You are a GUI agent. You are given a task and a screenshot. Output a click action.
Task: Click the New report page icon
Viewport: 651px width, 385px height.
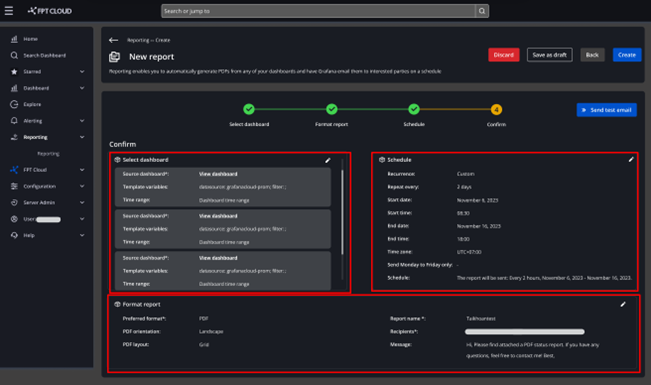click(x=115, y=56)
